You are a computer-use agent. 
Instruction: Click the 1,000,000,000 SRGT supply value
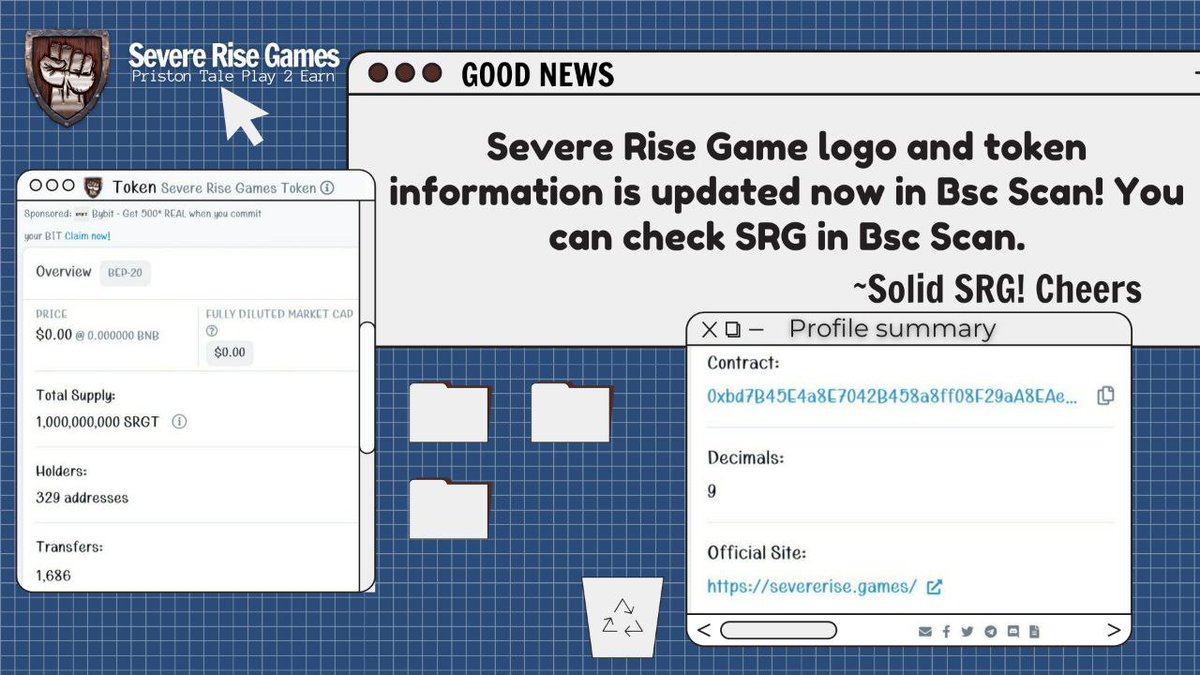coord(100,422)
